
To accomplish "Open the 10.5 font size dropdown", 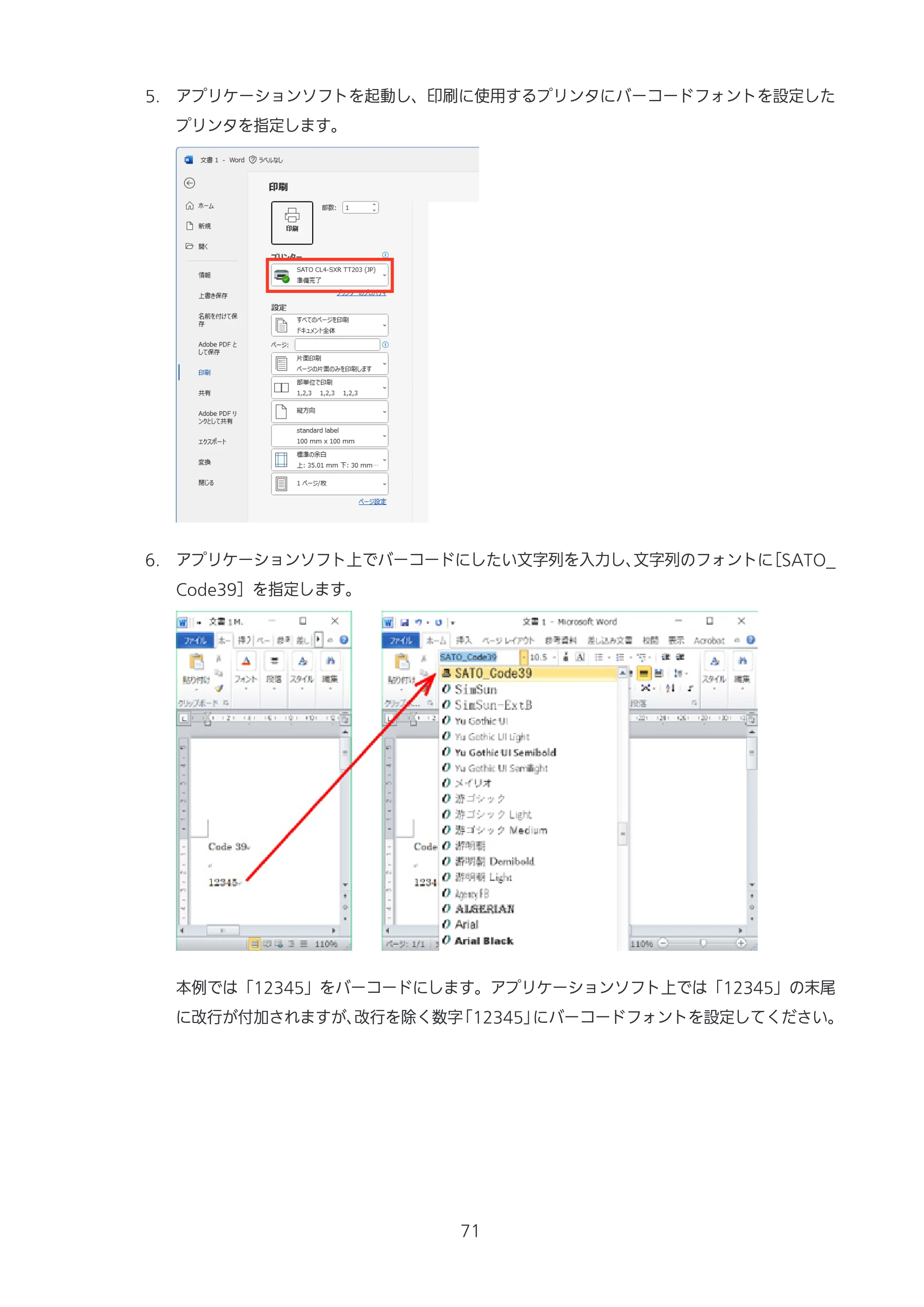I will click(x=554, y=657).
